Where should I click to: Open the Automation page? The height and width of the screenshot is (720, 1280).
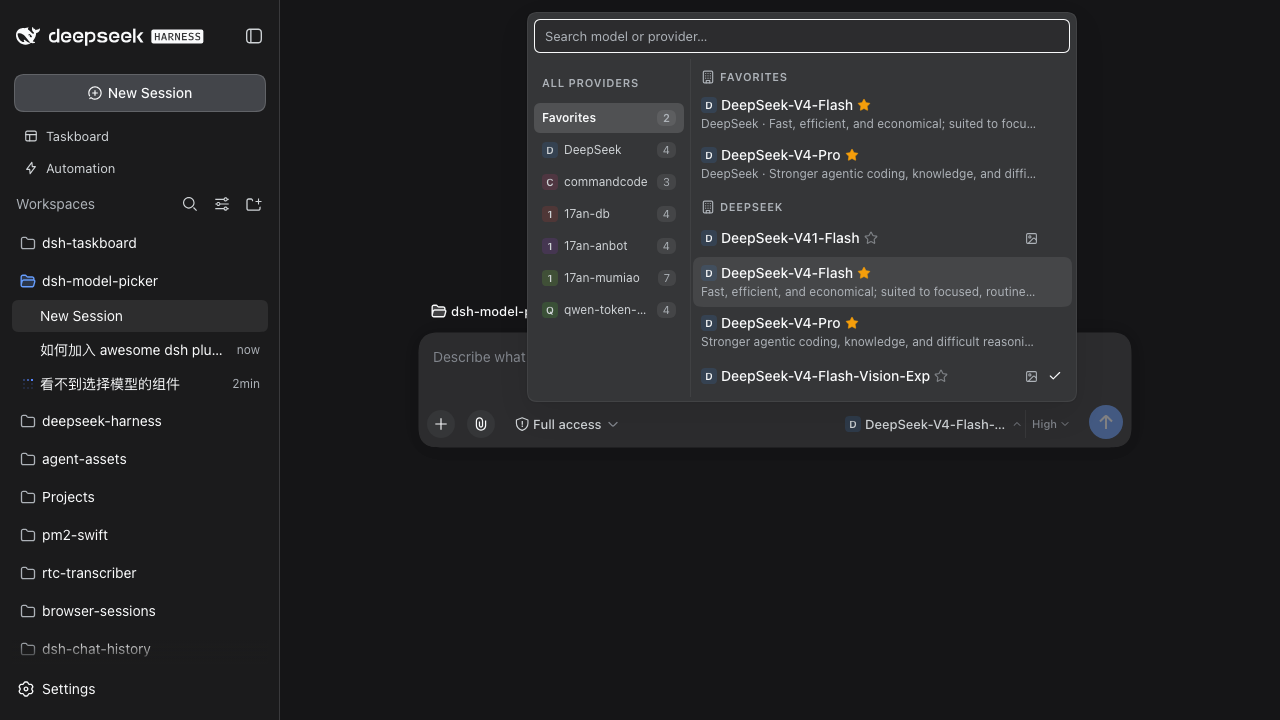pos(140,168)
